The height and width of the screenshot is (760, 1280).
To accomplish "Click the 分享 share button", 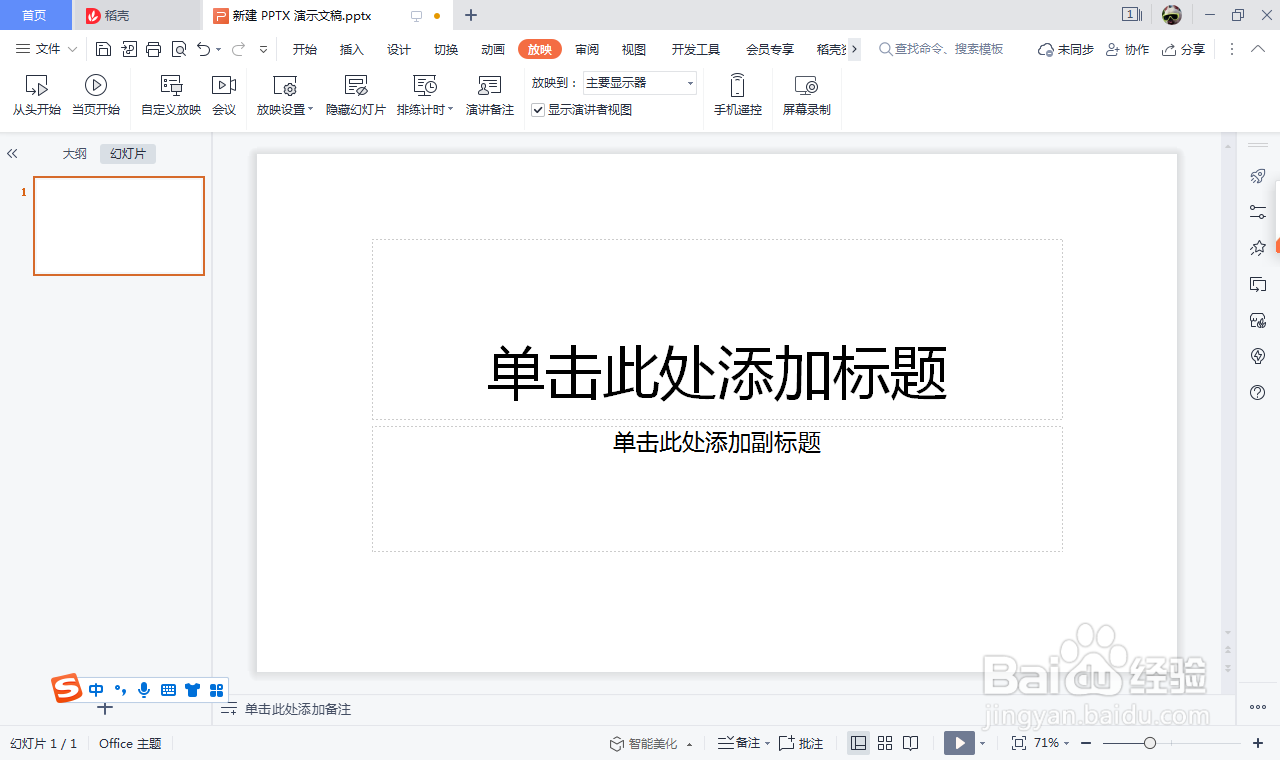I will click(x=1183, y=48).
